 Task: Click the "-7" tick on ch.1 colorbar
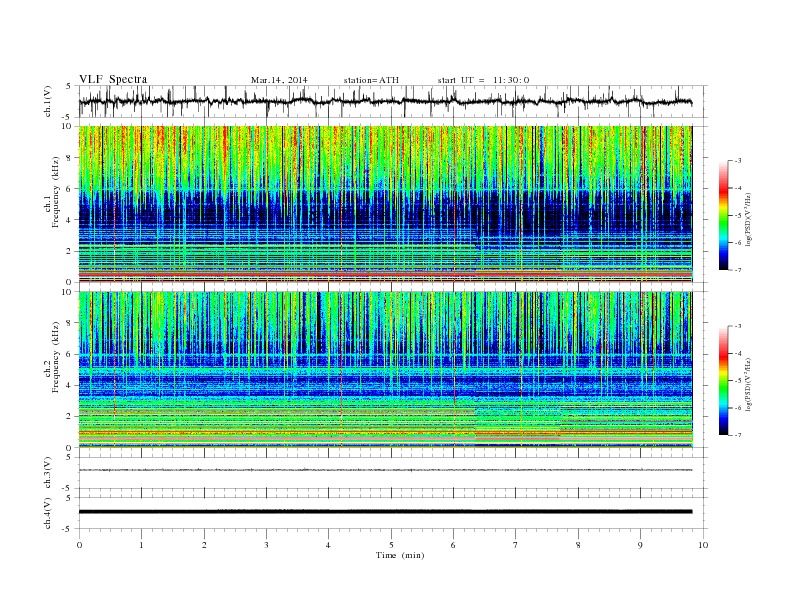tap(737, 270)
